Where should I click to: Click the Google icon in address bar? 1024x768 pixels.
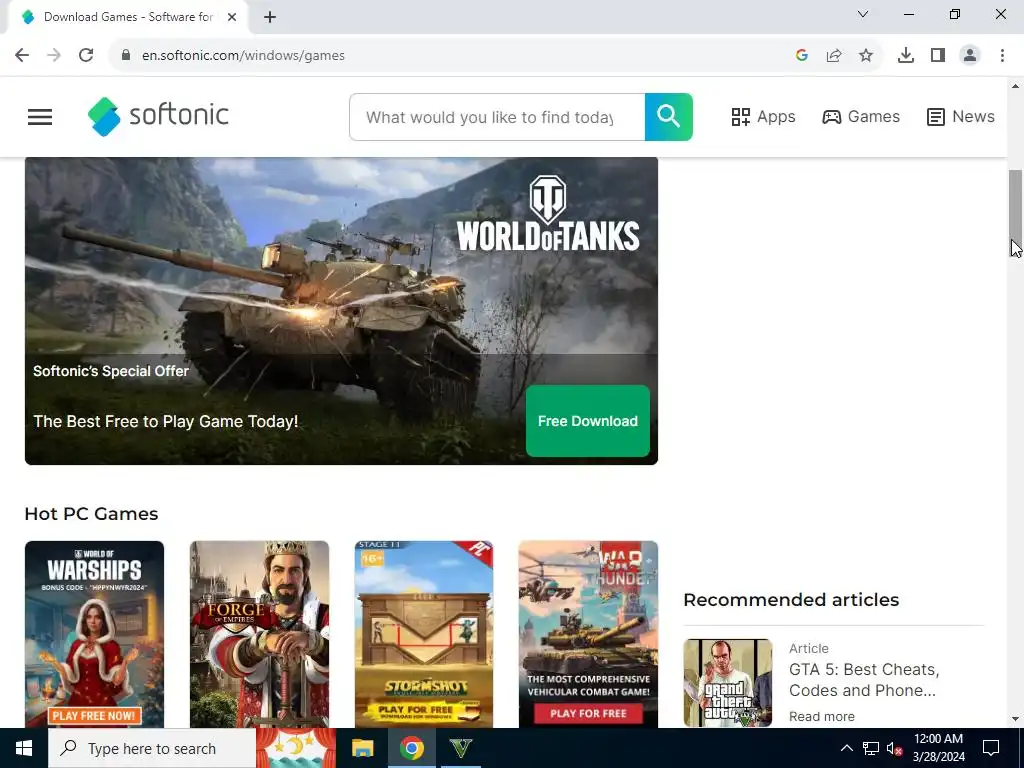(802, 56)
